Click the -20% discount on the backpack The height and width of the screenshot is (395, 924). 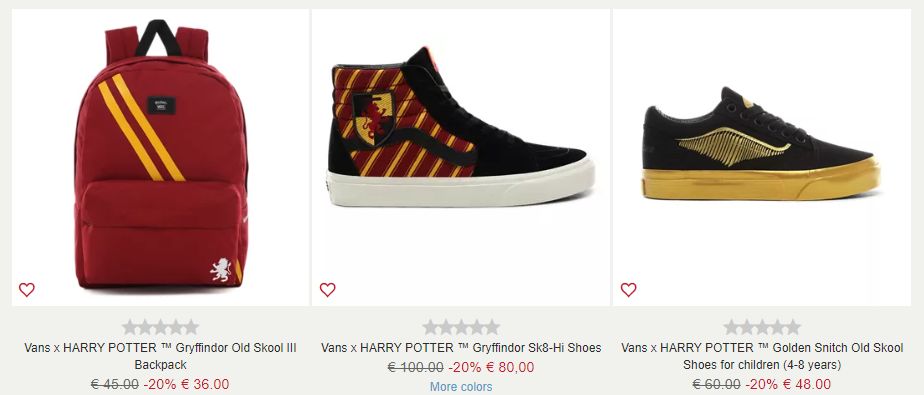pyautogui.click(x=160, y=384)
